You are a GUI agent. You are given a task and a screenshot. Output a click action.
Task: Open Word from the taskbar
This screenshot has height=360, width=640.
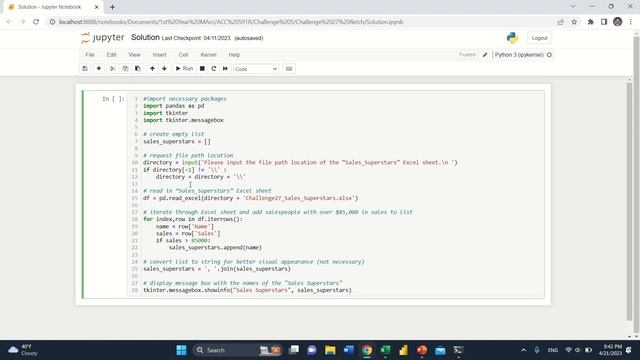pyautogui.click(x=349, y=350)
